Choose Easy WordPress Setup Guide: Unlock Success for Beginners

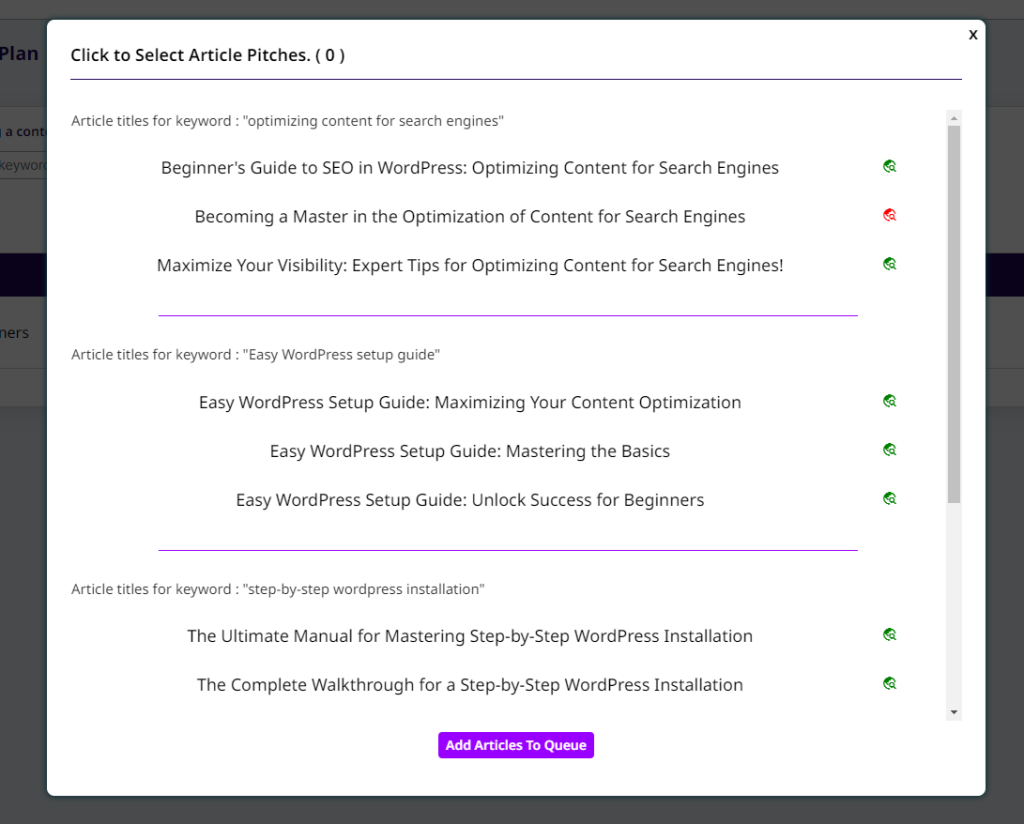click(469, 500)
